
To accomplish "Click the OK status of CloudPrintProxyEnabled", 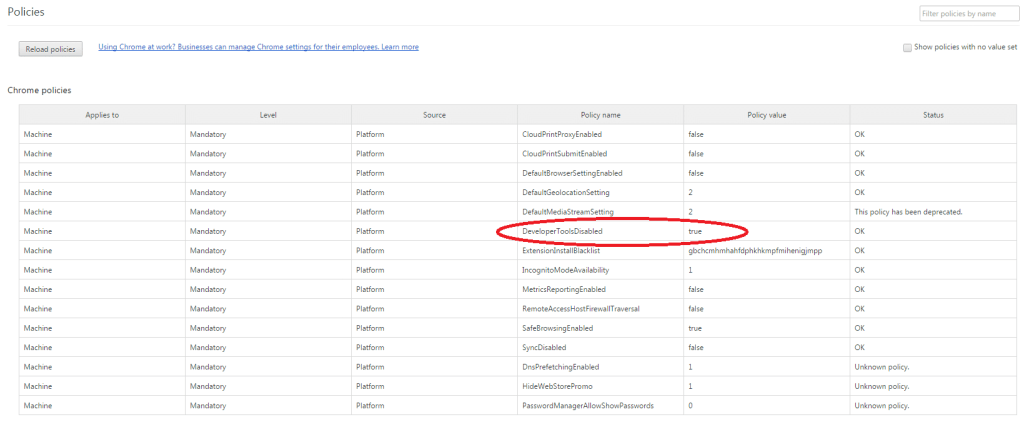I will pos(859,134).
